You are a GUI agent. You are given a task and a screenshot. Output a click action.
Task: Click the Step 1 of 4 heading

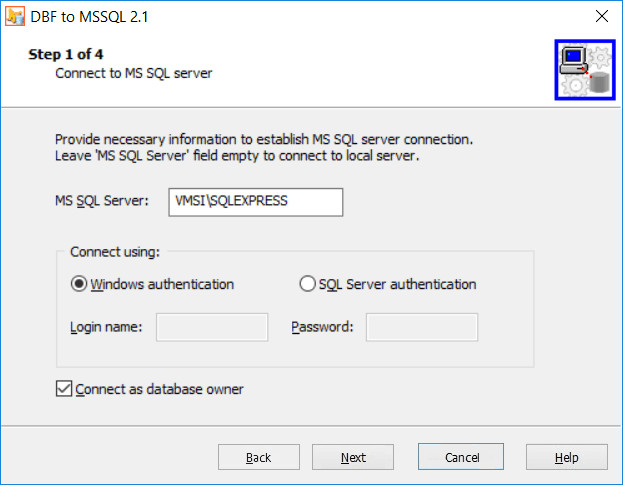click(66, 54)
